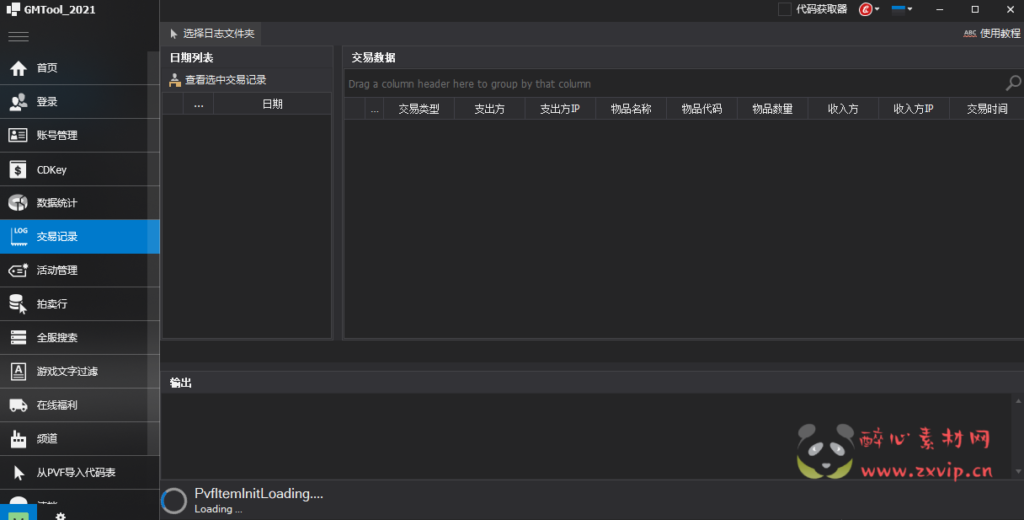Click 查看选中交易记录 button

pyautogui.click(x=218, y=80)
